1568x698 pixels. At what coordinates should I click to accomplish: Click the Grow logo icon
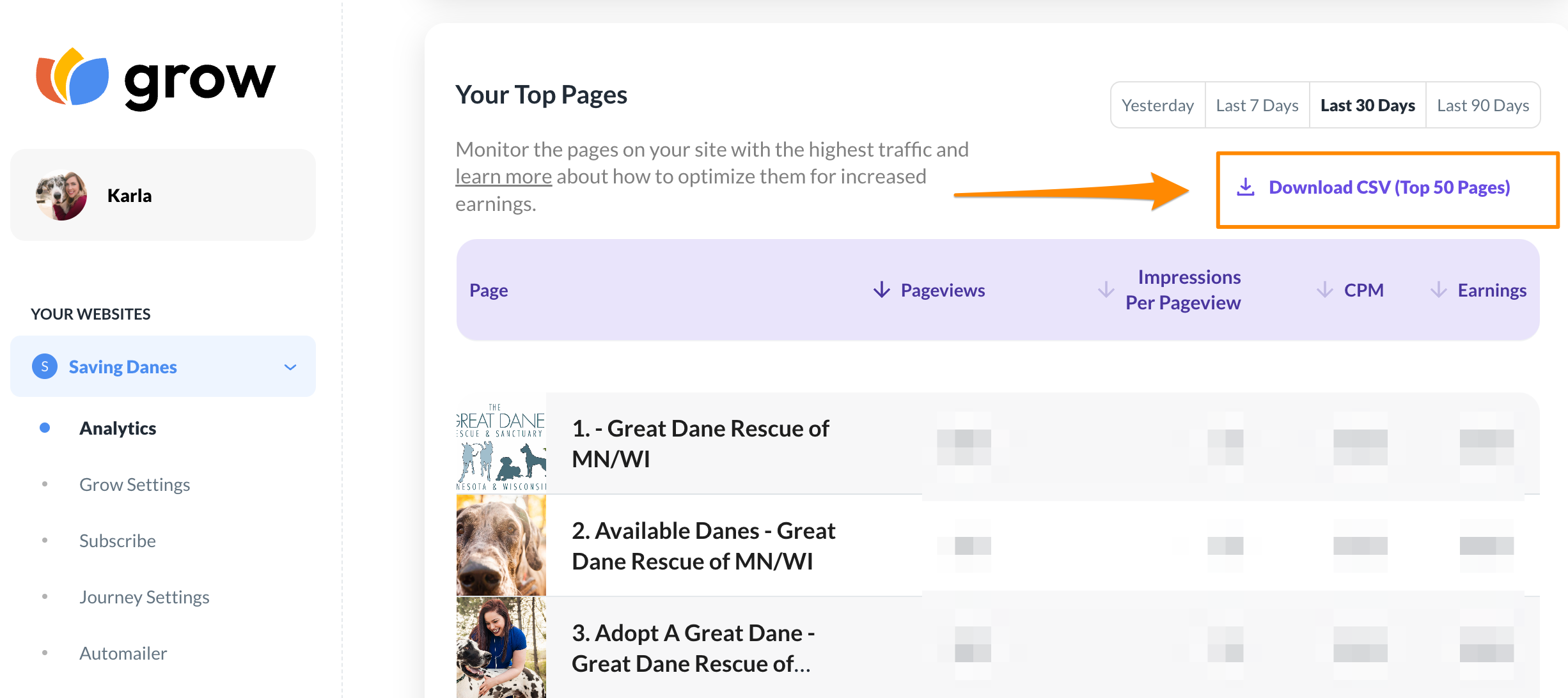click(x=72, y=77)
